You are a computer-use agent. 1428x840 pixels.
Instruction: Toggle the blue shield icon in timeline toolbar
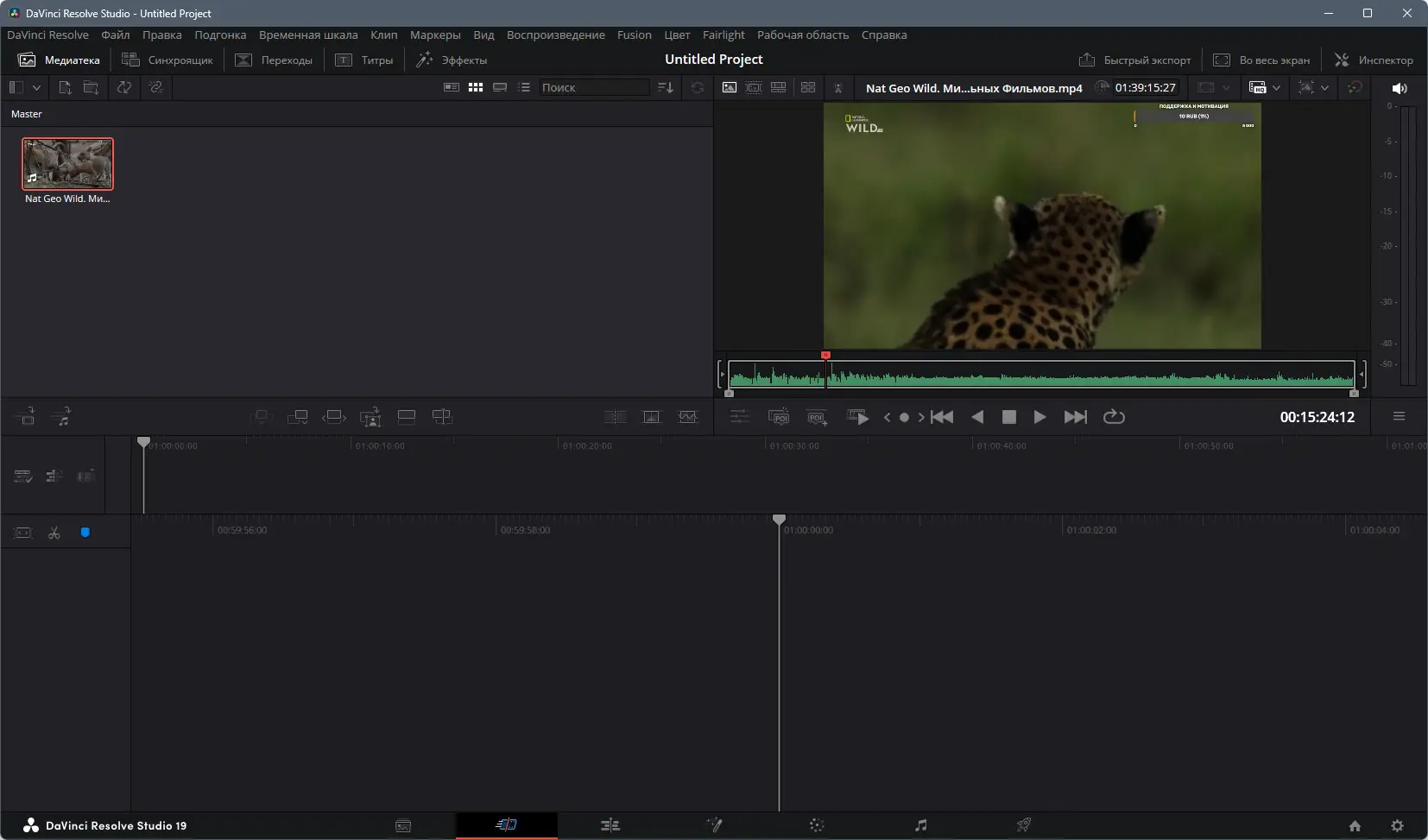[x=85, y=532]
